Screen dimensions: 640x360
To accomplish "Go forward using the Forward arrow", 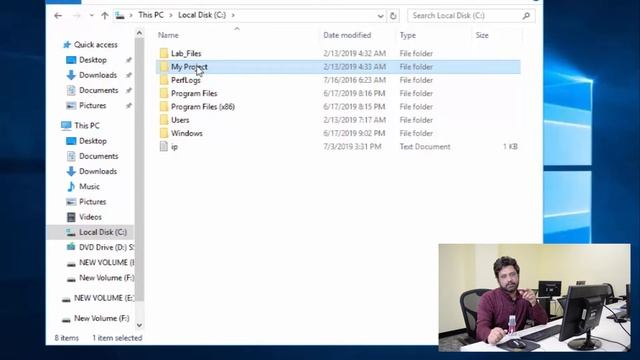I will 77,16.
